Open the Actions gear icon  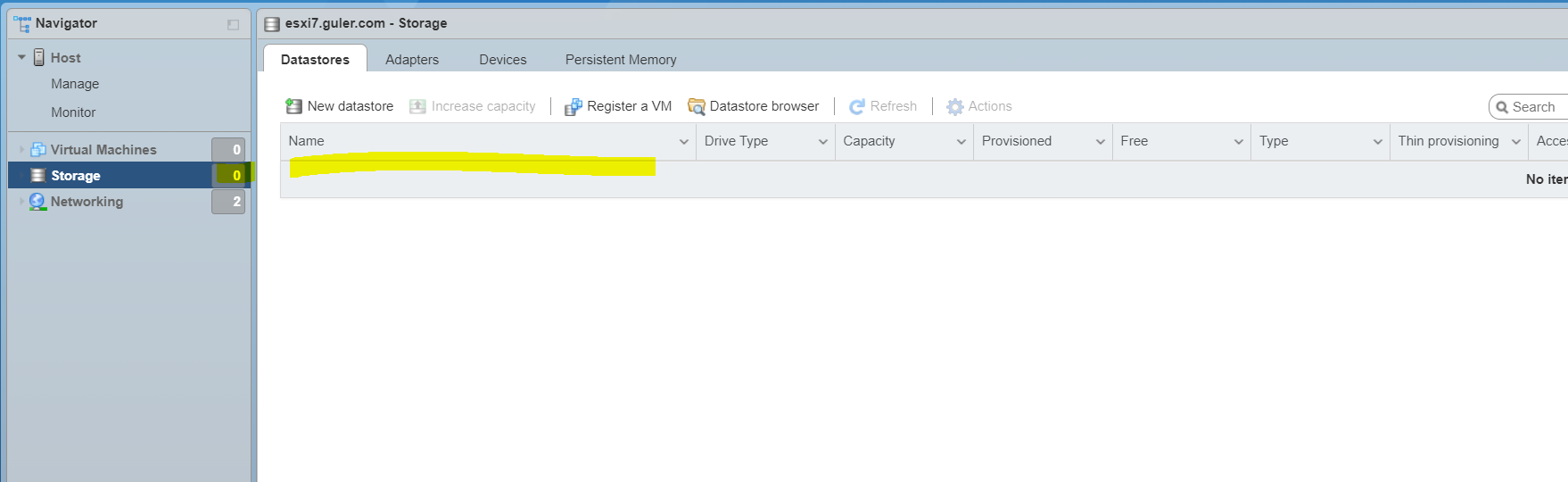[x=954, y=106]
